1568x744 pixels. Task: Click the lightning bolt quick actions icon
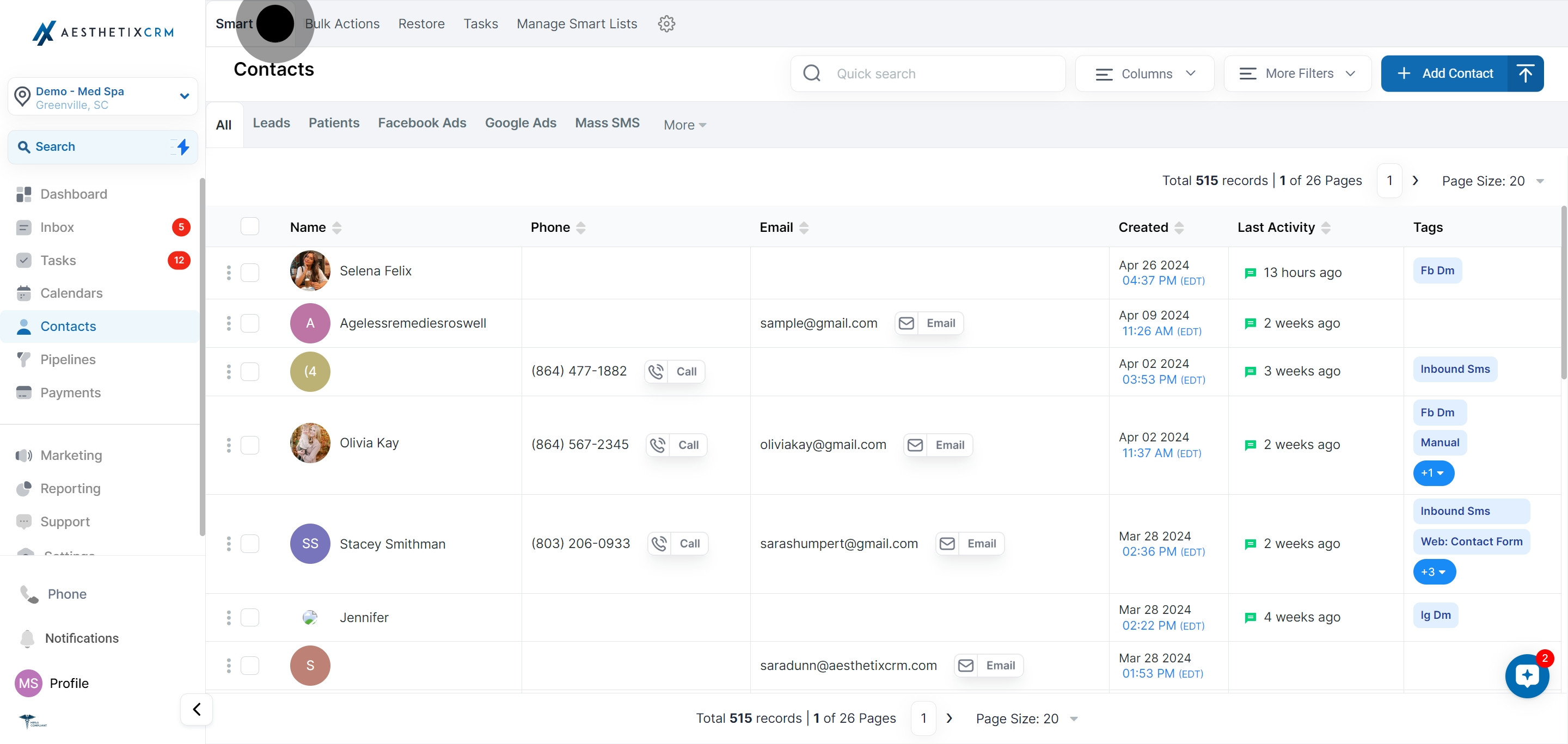[182, 146]
